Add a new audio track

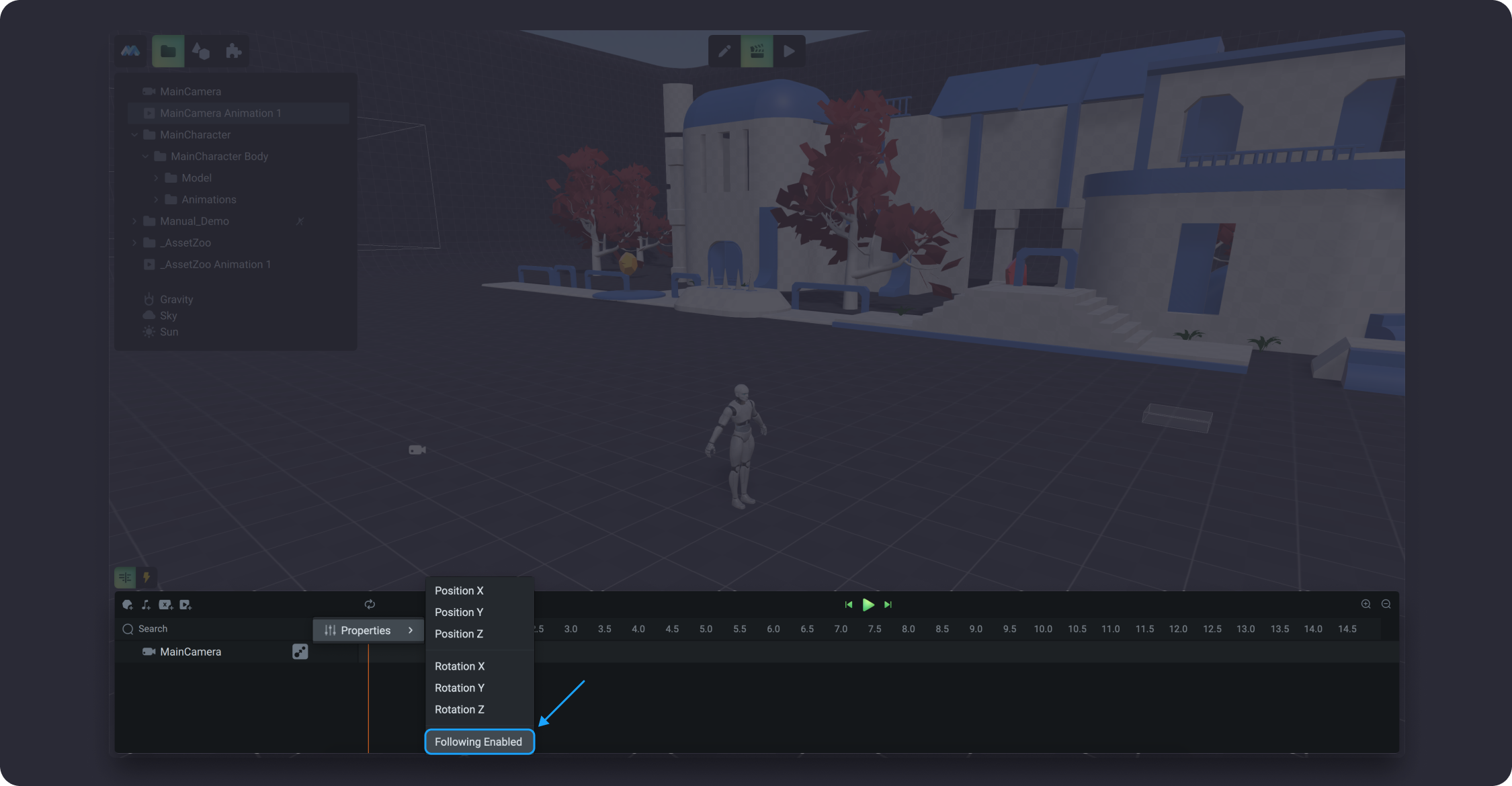[146, 605]
